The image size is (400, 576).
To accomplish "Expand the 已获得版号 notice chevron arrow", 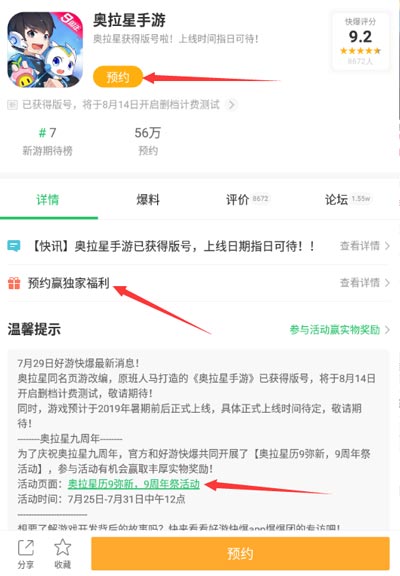I will click(231, 105).
